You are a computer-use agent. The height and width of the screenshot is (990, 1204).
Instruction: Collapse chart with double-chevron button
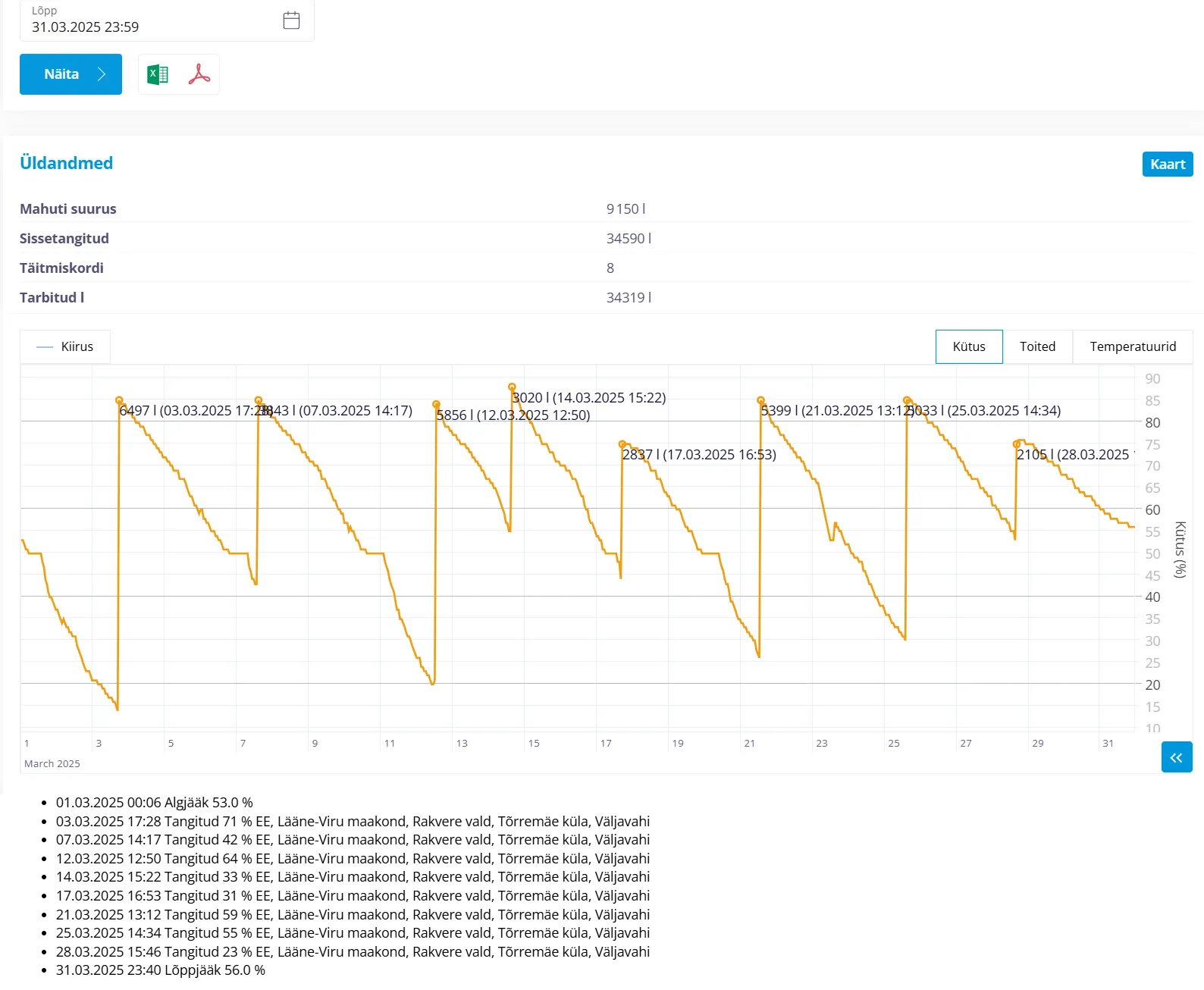pos(1176,757)
